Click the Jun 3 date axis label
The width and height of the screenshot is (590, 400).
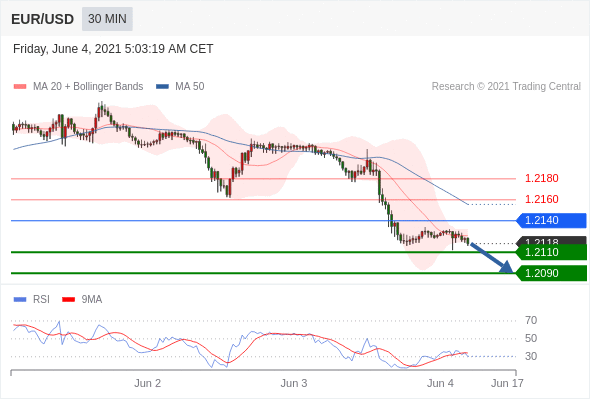294,383
